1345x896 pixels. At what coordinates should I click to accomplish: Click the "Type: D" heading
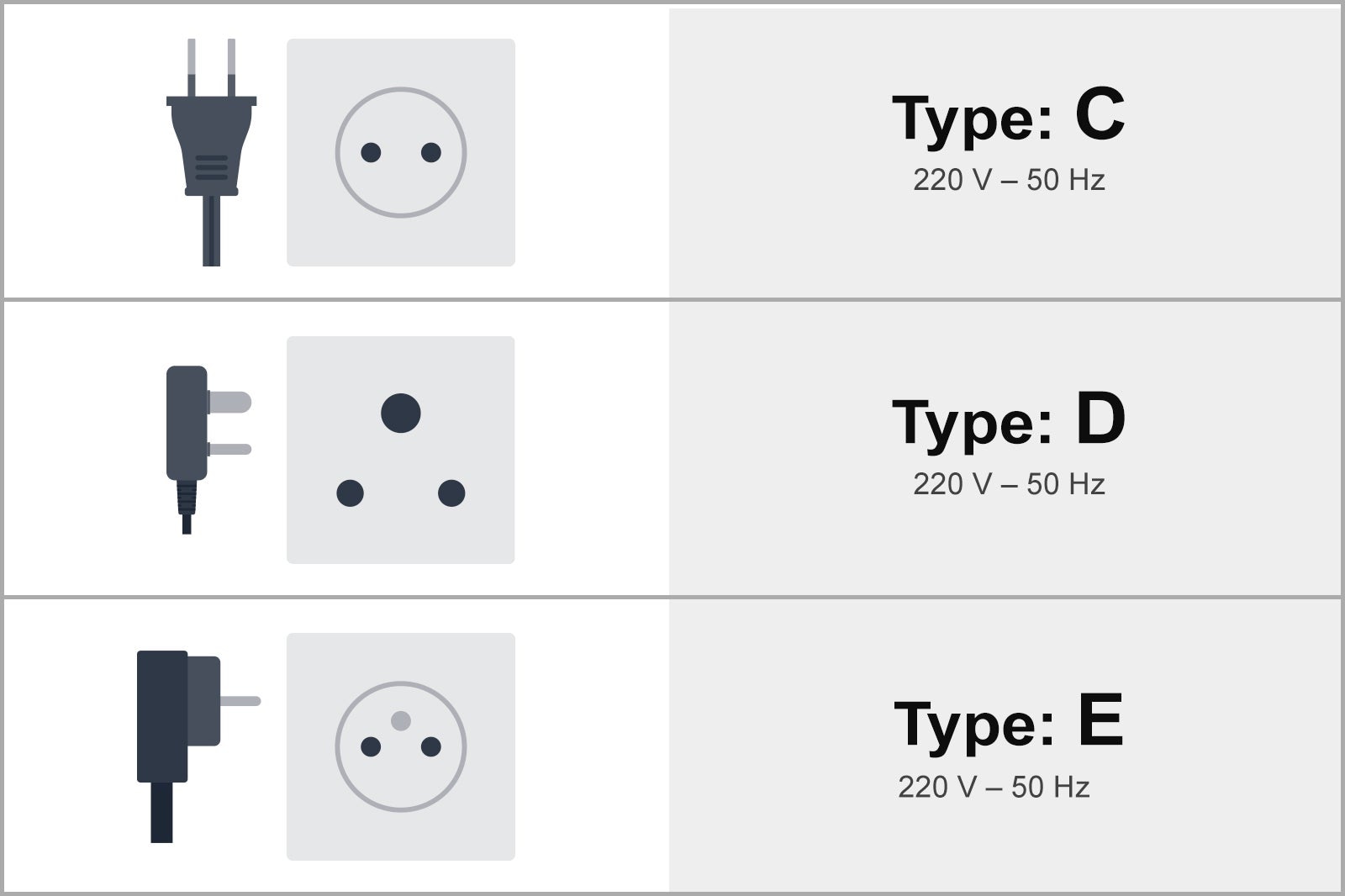pyautogui.click(x=1009, y=420)
